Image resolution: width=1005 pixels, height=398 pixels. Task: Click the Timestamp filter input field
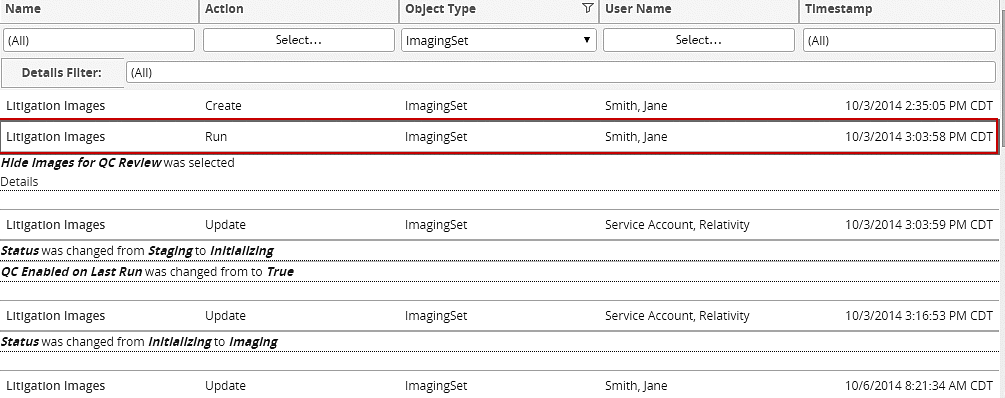coord(899,40)
